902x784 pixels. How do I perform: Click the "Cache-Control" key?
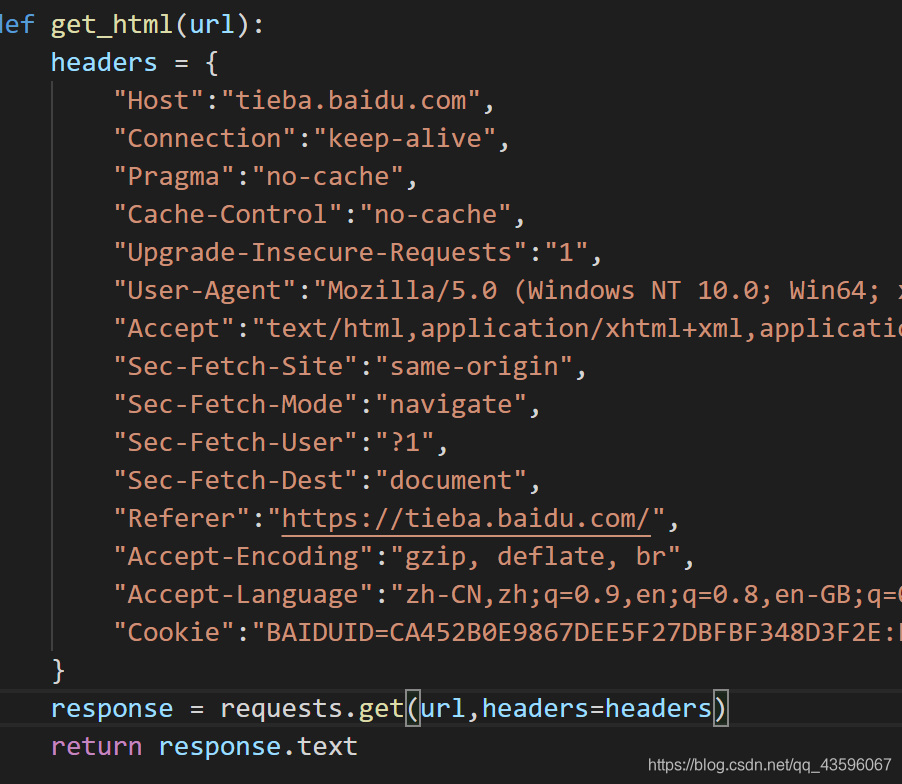click(x=228, y=214)
